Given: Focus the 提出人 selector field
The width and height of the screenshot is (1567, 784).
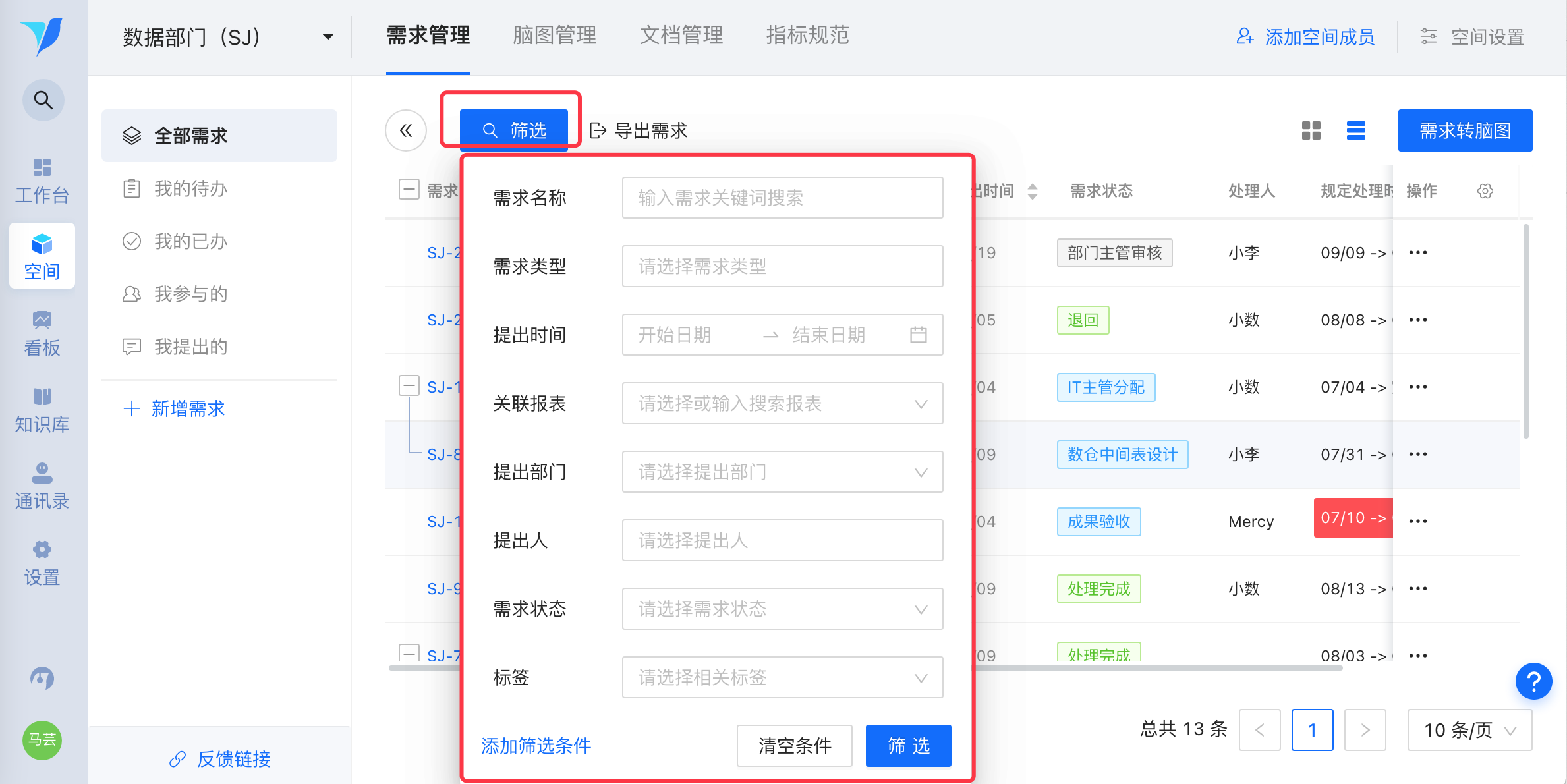Looking at the screenshot, I should pos(782,540).
